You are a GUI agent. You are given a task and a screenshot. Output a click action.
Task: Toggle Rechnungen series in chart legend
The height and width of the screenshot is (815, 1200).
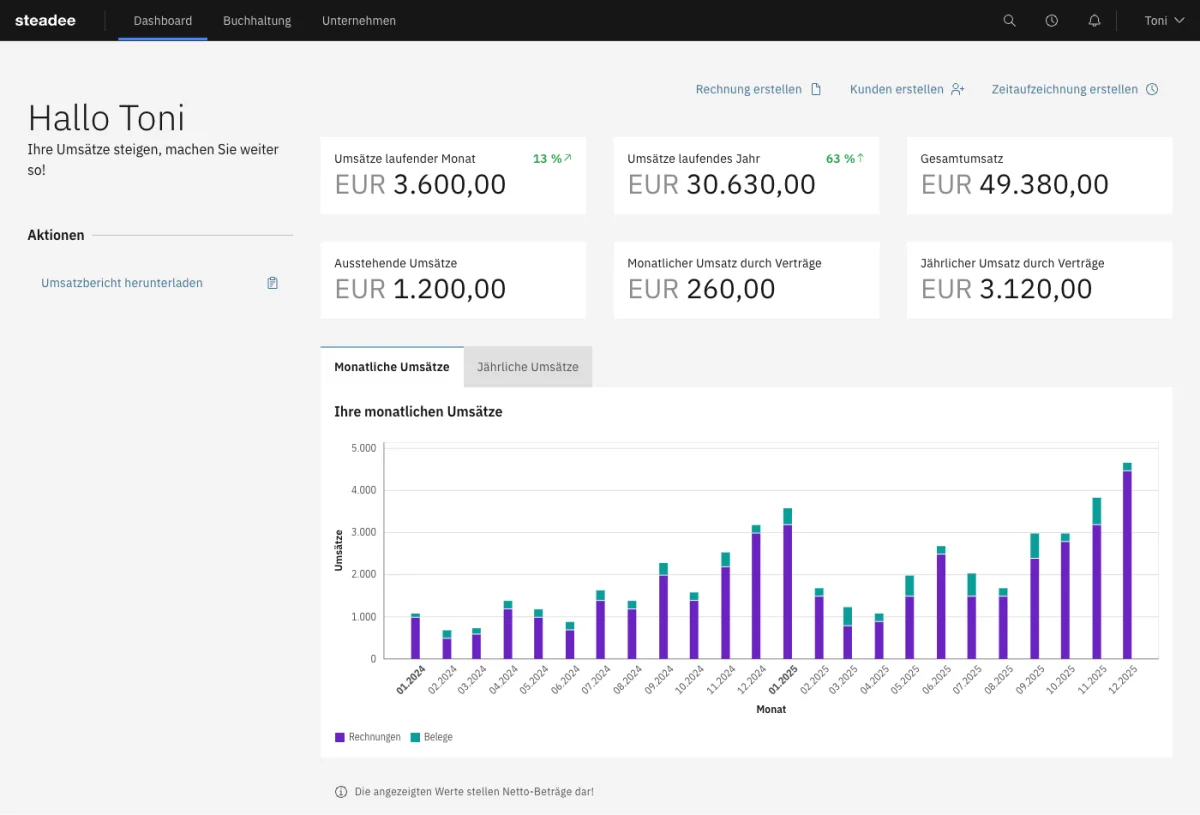point(368,737)
